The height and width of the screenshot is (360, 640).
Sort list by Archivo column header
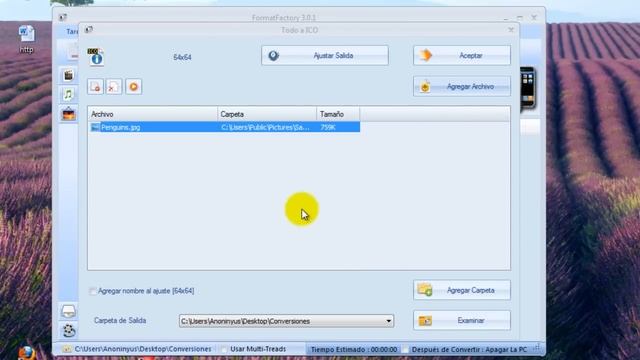click(153, 114)
